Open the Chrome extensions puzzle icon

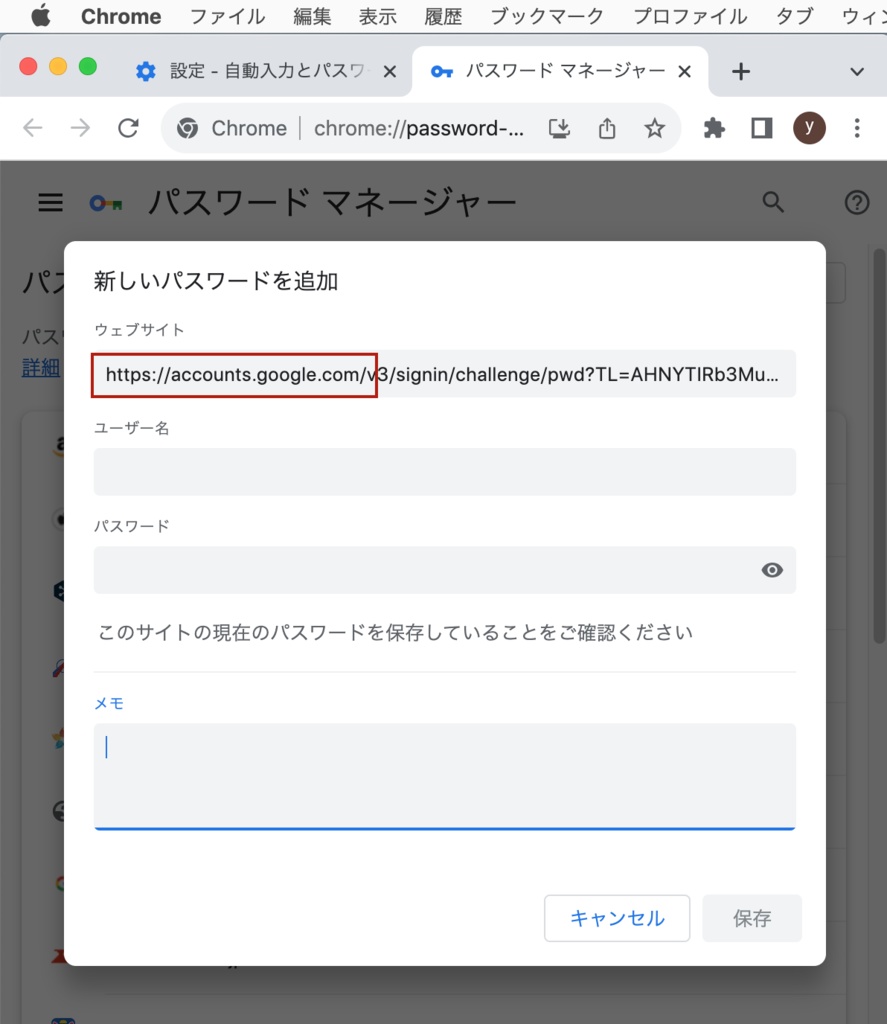(714, 128)
